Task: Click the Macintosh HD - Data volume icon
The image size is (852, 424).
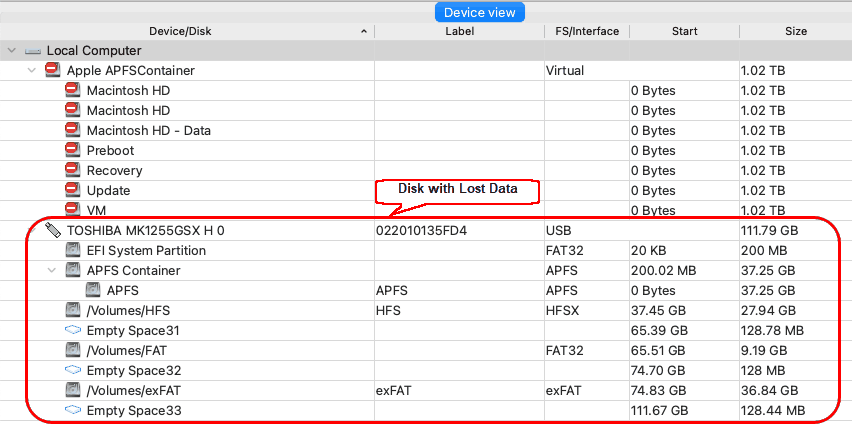Action: [72, 130]
